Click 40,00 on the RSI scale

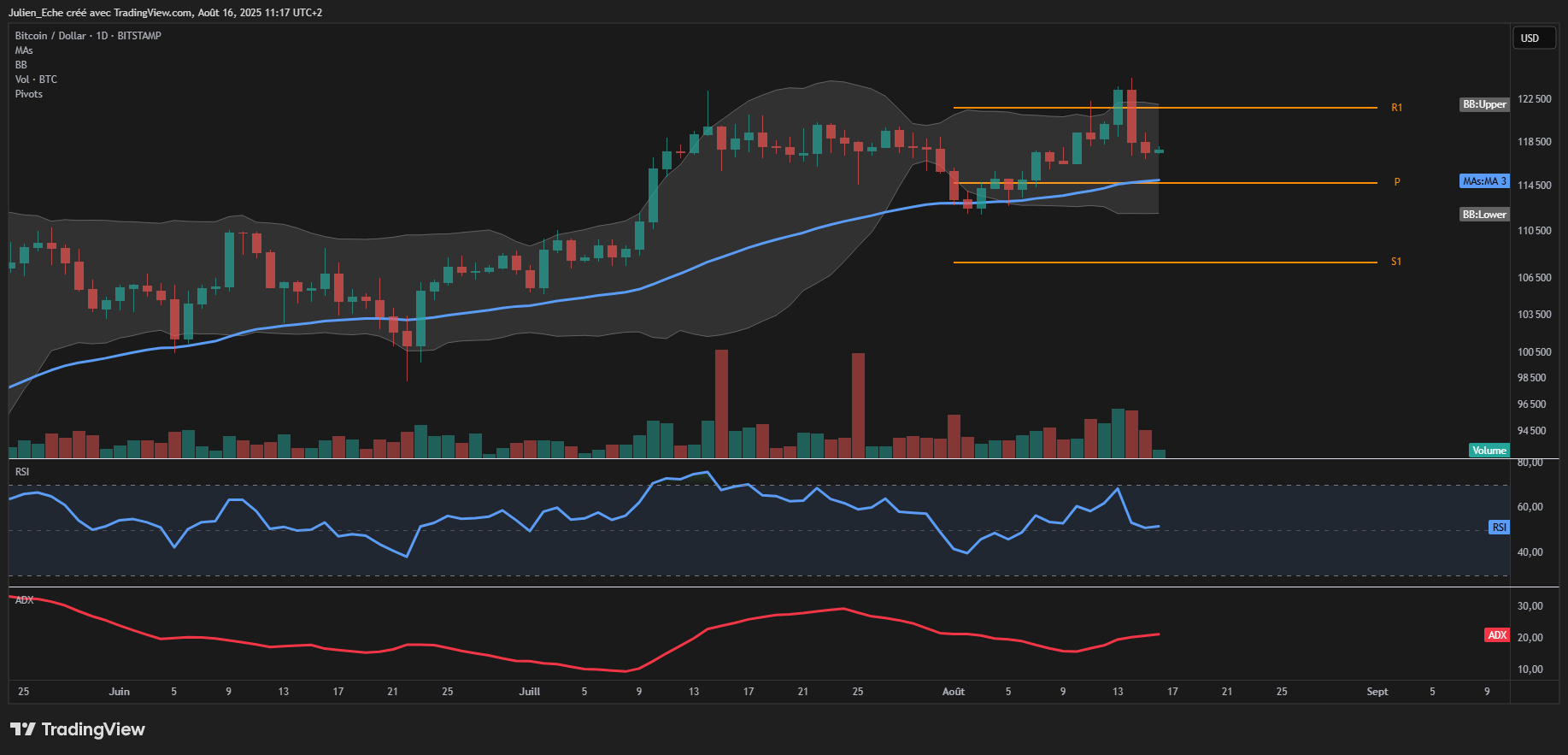pos(1530,552)
